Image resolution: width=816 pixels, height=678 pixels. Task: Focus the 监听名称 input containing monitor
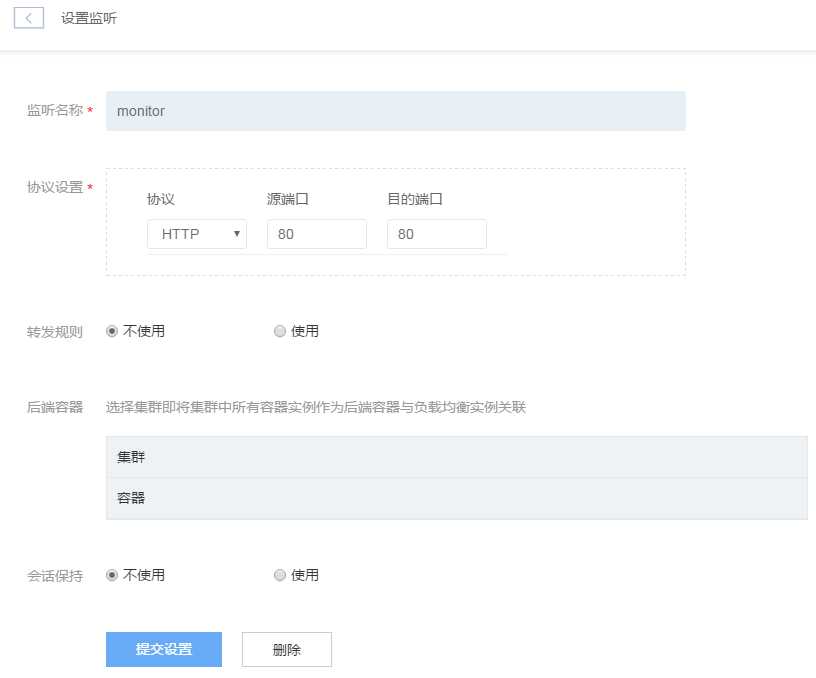pyautogui.click(x=395, y=111)
